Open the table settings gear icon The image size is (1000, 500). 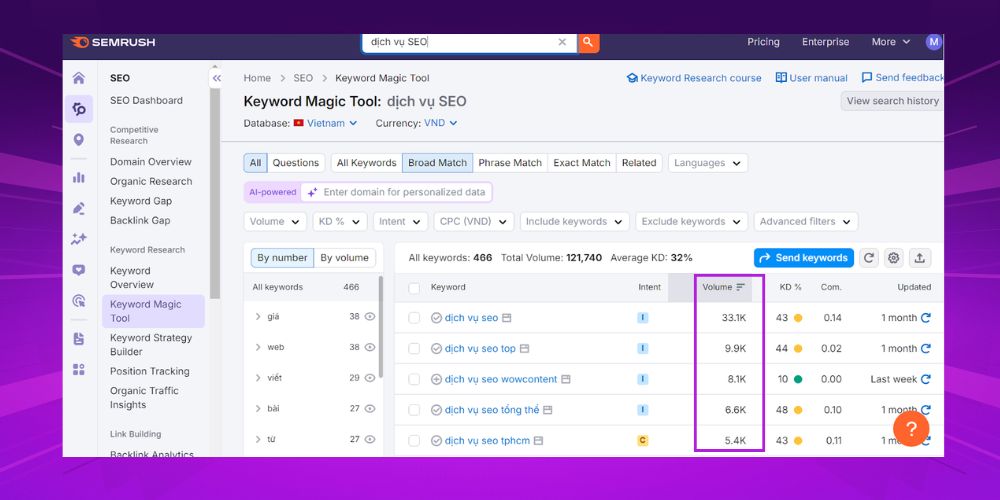point(893,258)
